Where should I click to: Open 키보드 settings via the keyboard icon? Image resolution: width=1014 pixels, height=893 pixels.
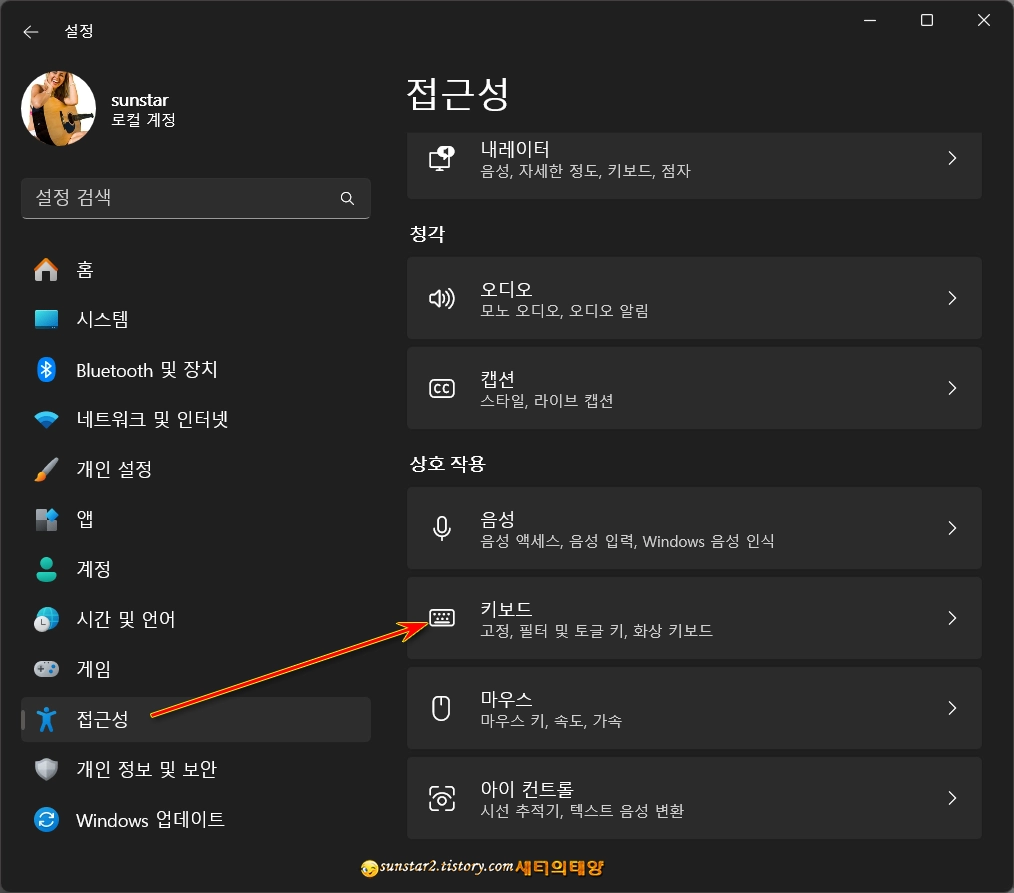[x=441, y=617]
